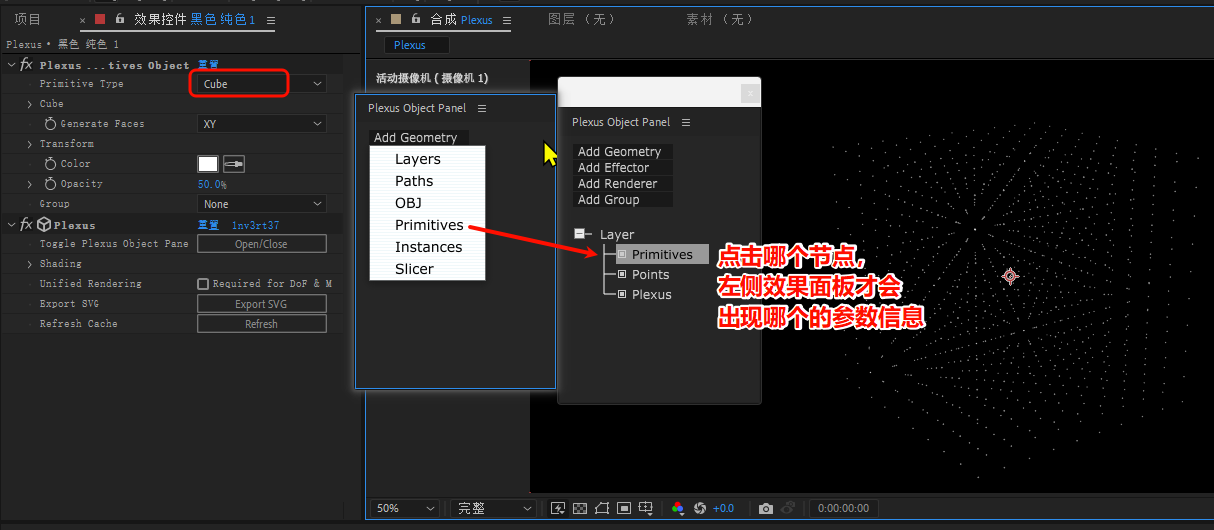Click the square icon beside Plexus node

pyautogui.click(x=623, y=294)
